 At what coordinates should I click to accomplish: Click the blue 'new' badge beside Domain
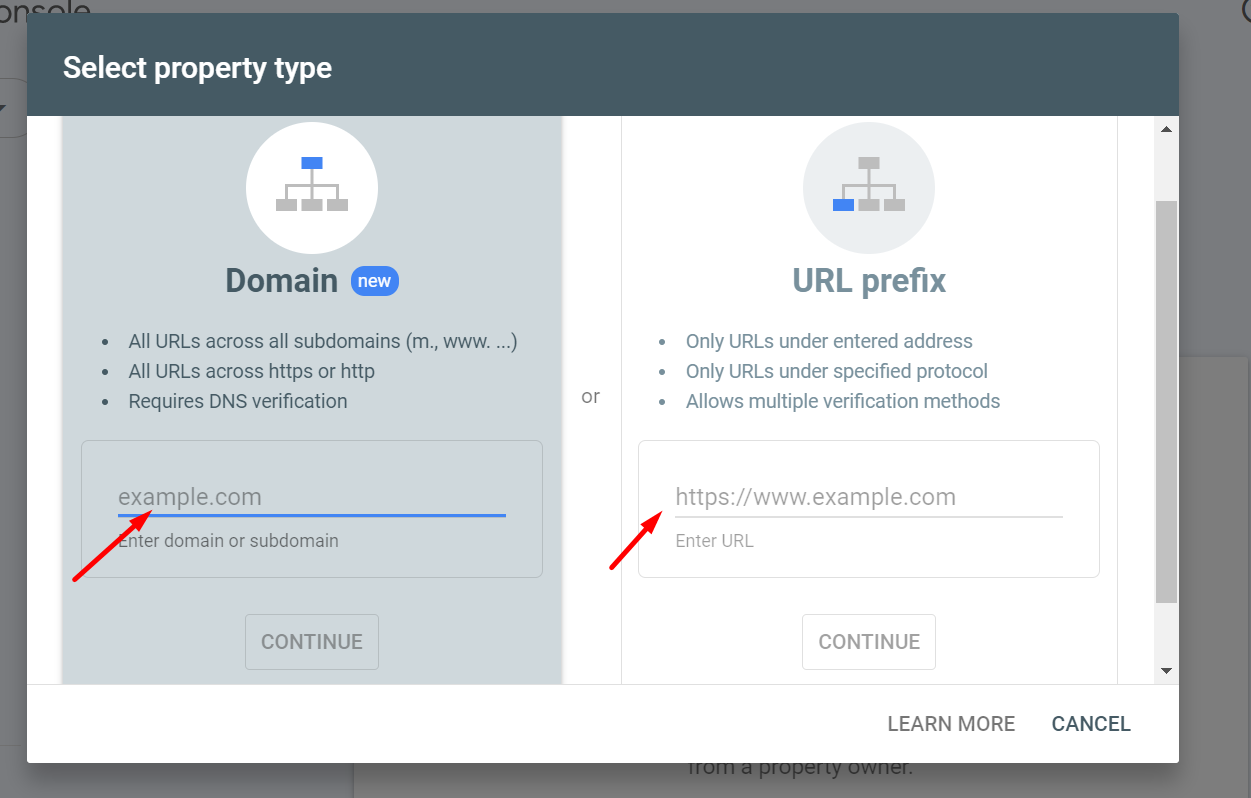(x=375, y=281)
